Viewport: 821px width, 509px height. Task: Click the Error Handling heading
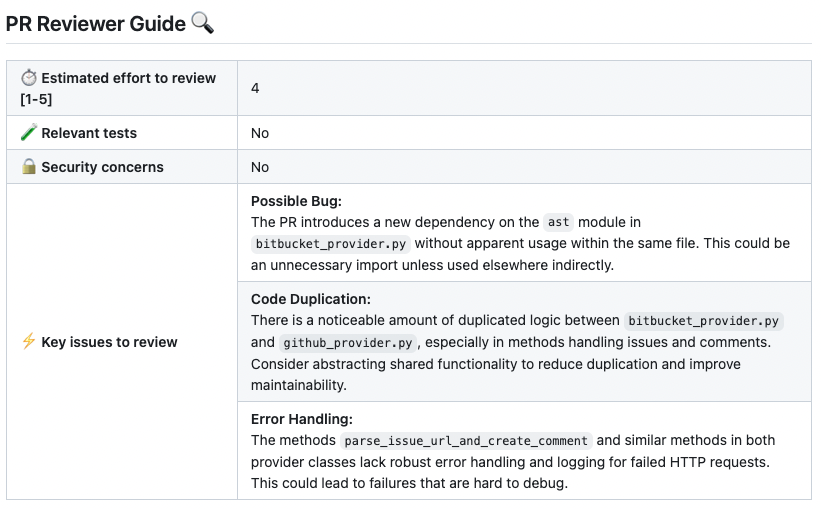point(302,419)
